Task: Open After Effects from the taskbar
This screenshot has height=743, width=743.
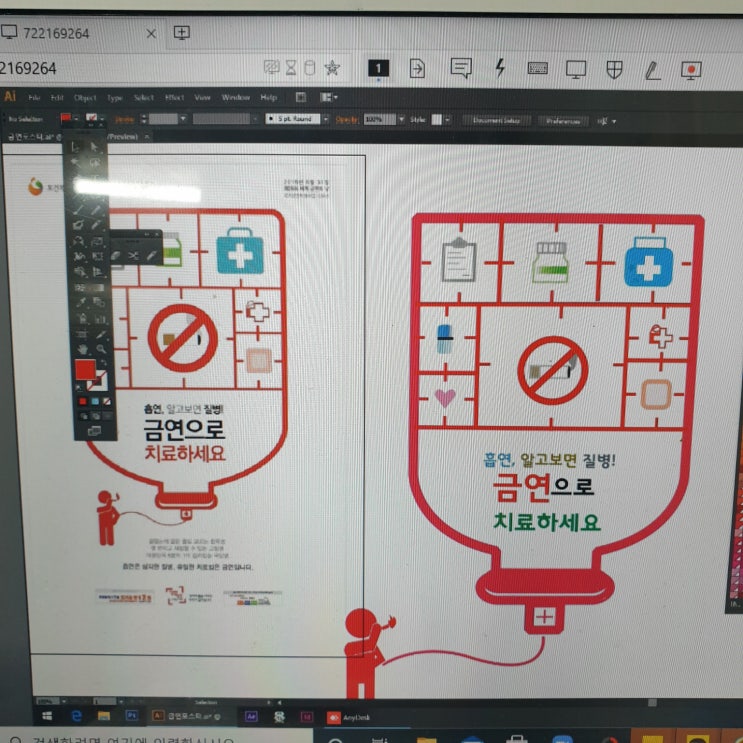Action: coord(251,716)
